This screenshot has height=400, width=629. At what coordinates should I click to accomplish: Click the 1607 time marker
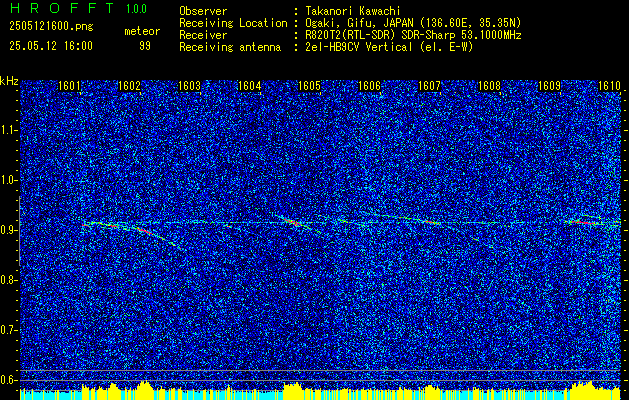[430, 85]
